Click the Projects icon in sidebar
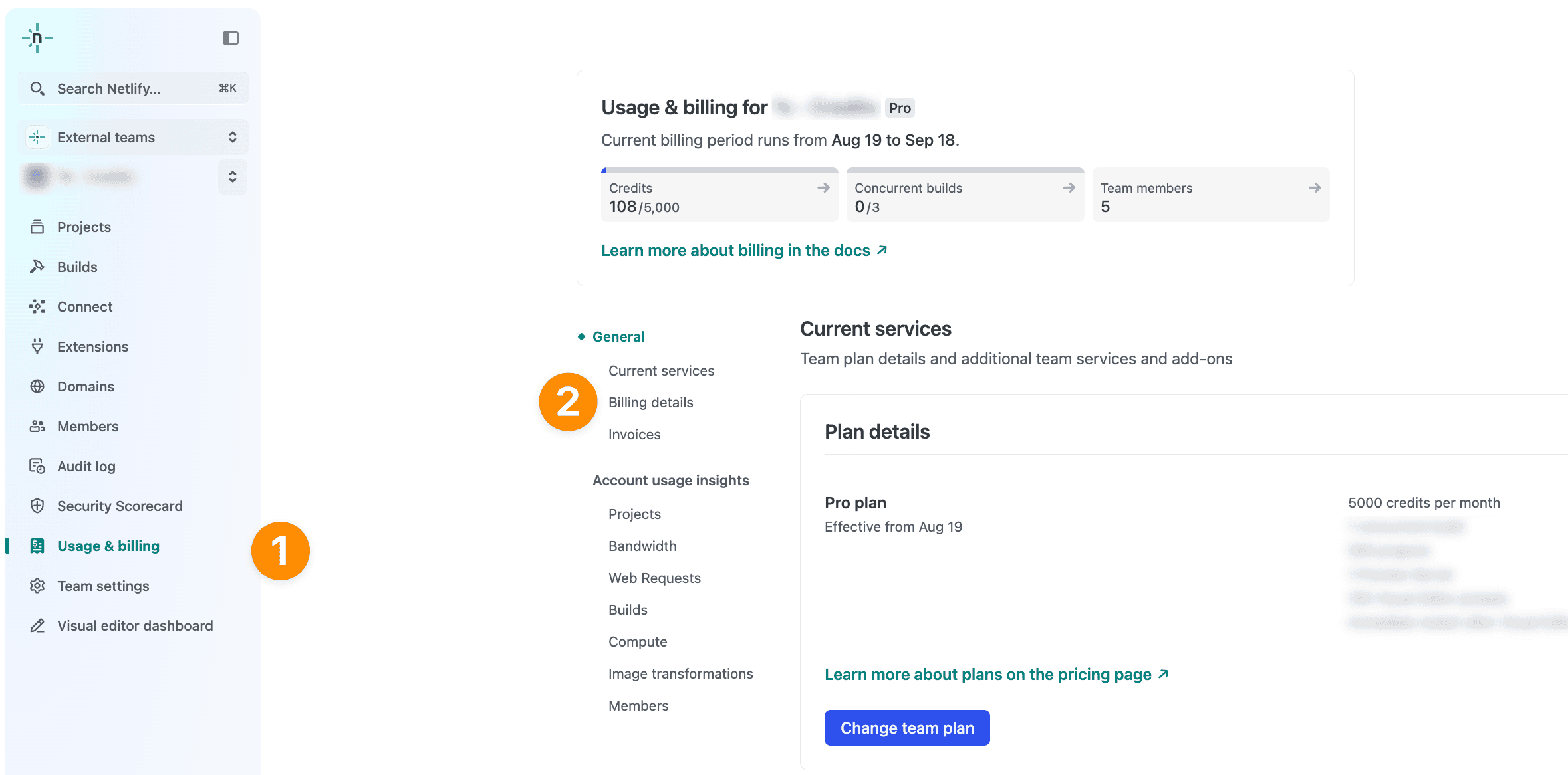Viewport: 1568px width, 775px height. point(37,227)
